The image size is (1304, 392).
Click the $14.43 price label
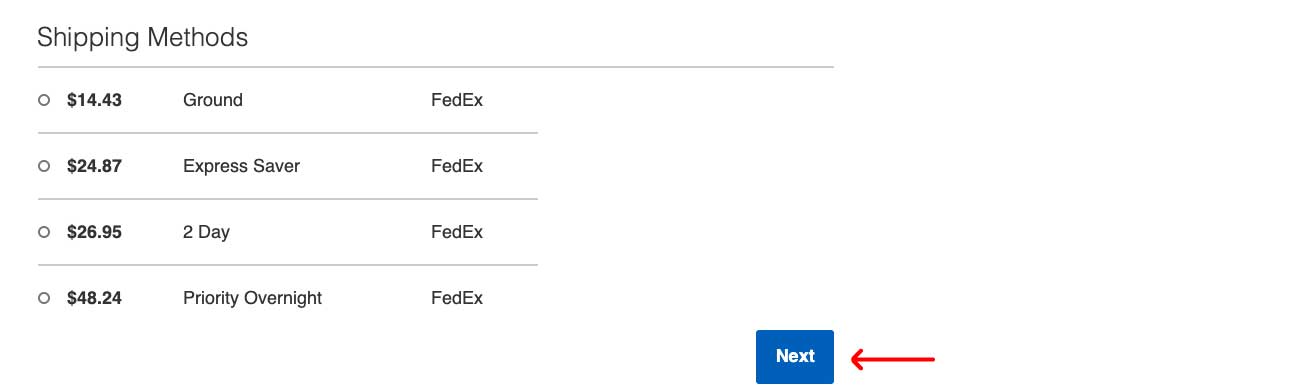[x=94, y=100]
